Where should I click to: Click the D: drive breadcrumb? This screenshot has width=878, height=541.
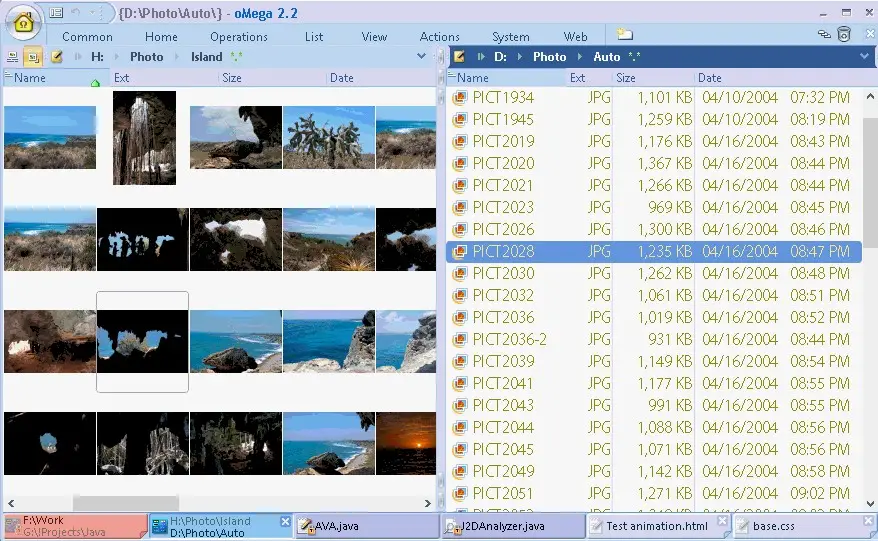tap(500, 57)
